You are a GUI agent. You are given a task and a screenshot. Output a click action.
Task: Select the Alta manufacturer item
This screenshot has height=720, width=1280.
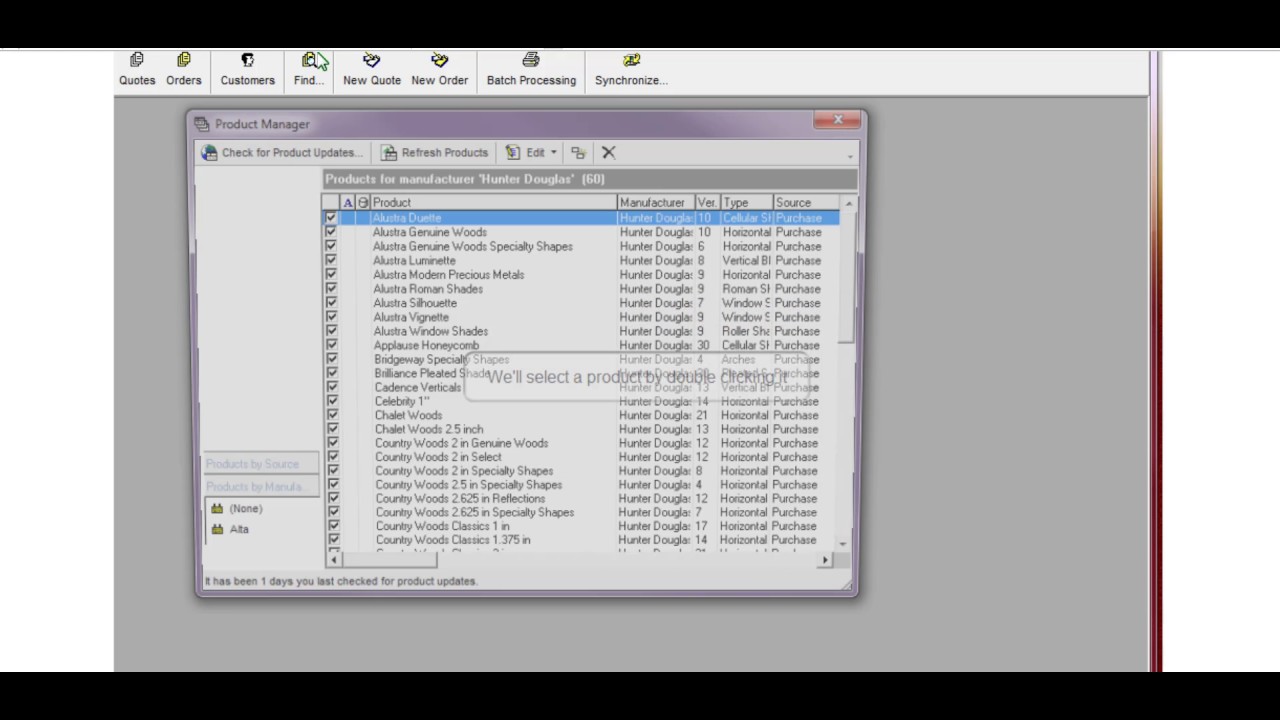coord(239,529)
